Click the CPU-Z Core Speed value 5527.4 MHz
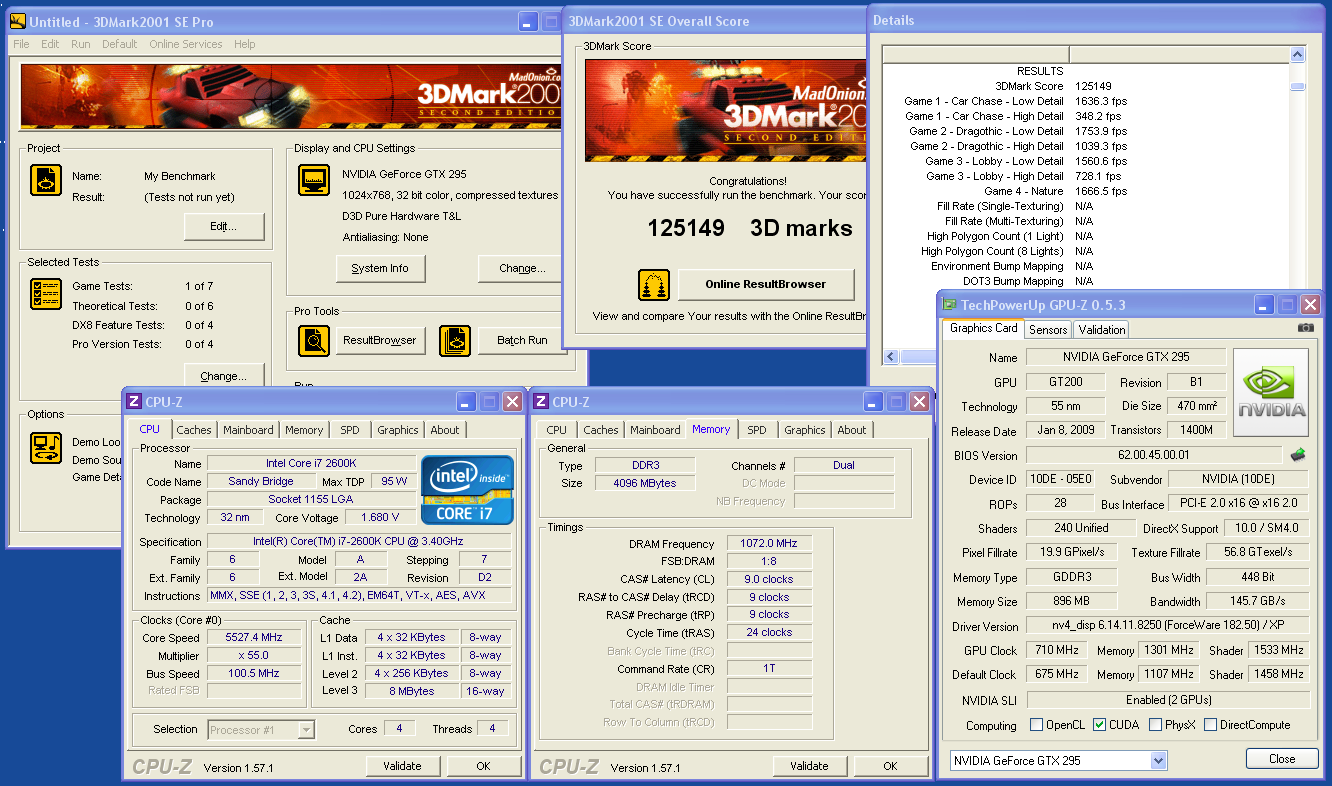Screen dimensions: 1332x786 [254, 638]
